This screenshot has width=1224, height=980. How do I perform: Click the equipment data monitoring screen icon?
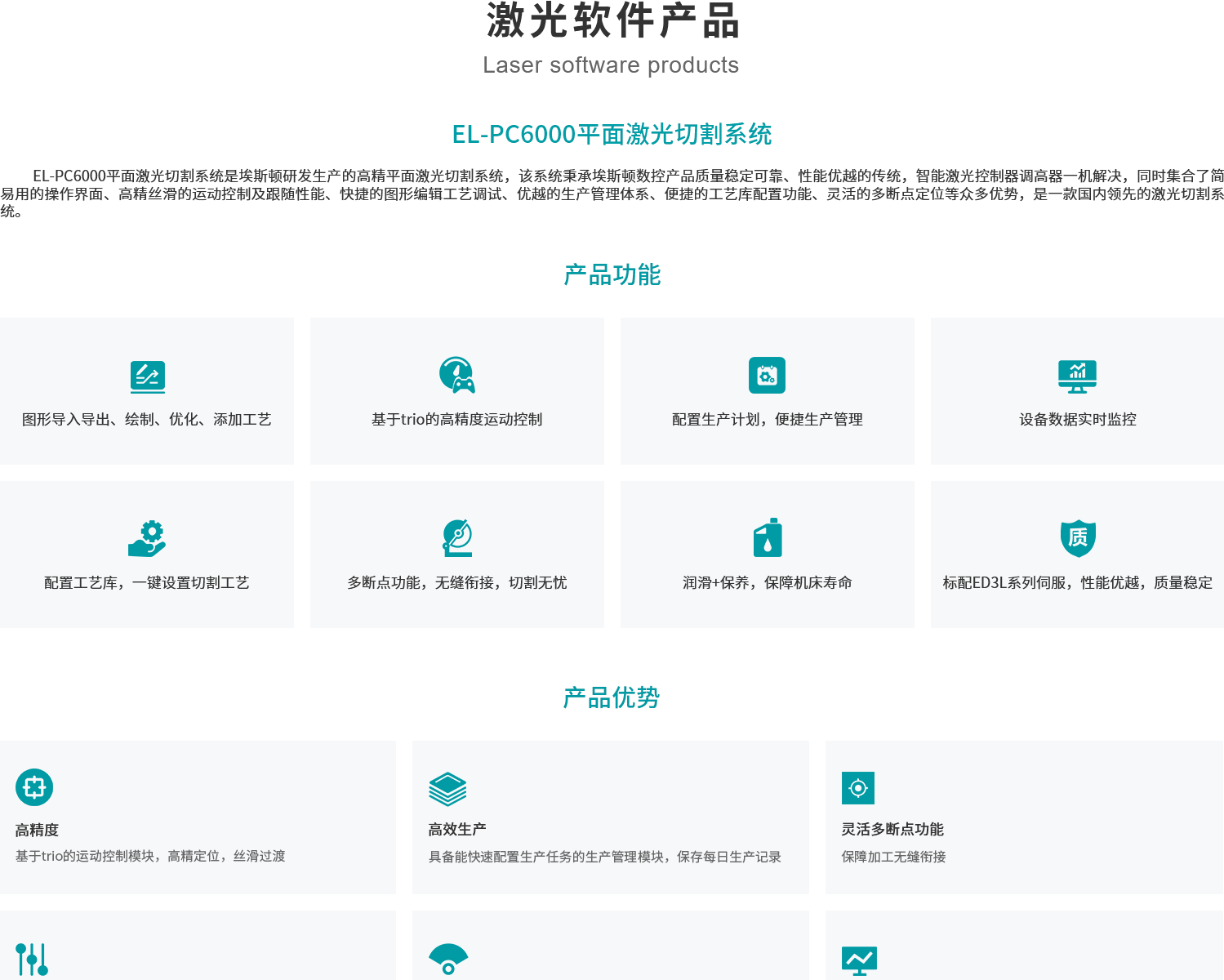(1077, 376)
